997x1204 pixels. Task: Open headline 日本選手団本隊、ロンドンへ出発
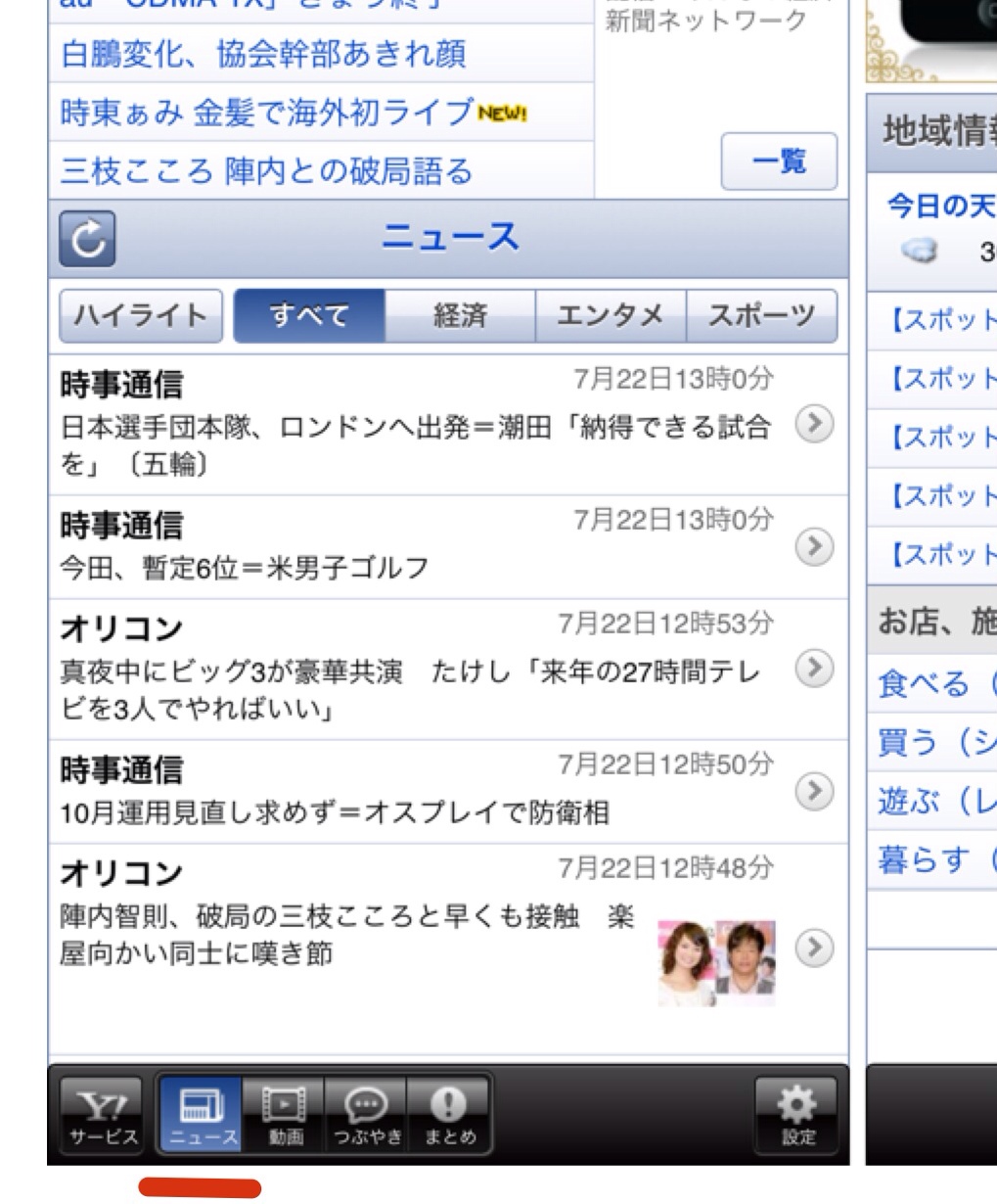[416, 445]
